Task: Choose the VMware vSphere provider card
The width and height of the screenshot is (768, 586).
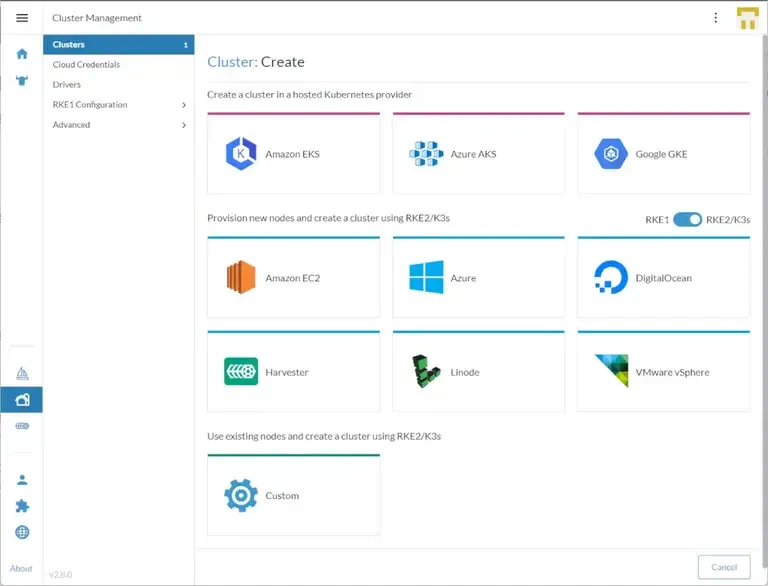Action: point(663,372)
